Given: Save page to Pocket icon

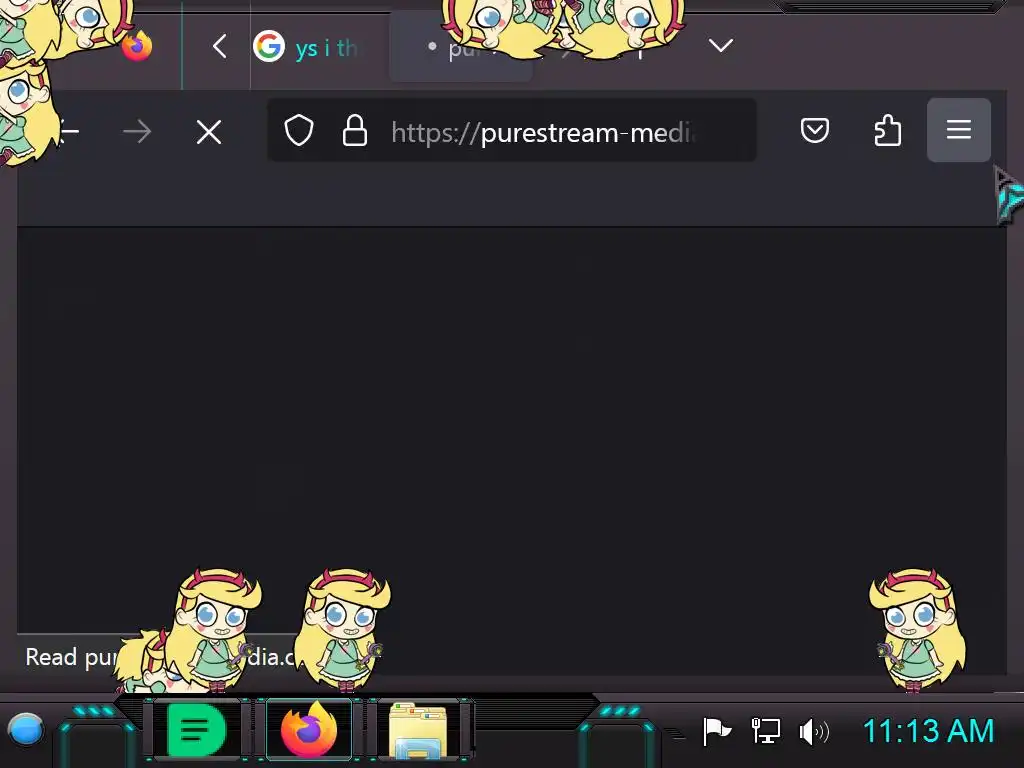Looking at the screenshot, I should tap(815, 130).
